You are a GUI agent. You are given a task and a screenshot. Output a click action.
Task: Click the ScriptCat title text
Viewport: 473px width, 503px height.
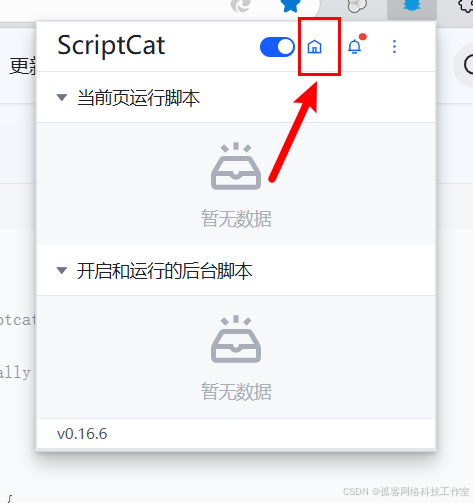[111, 46]
